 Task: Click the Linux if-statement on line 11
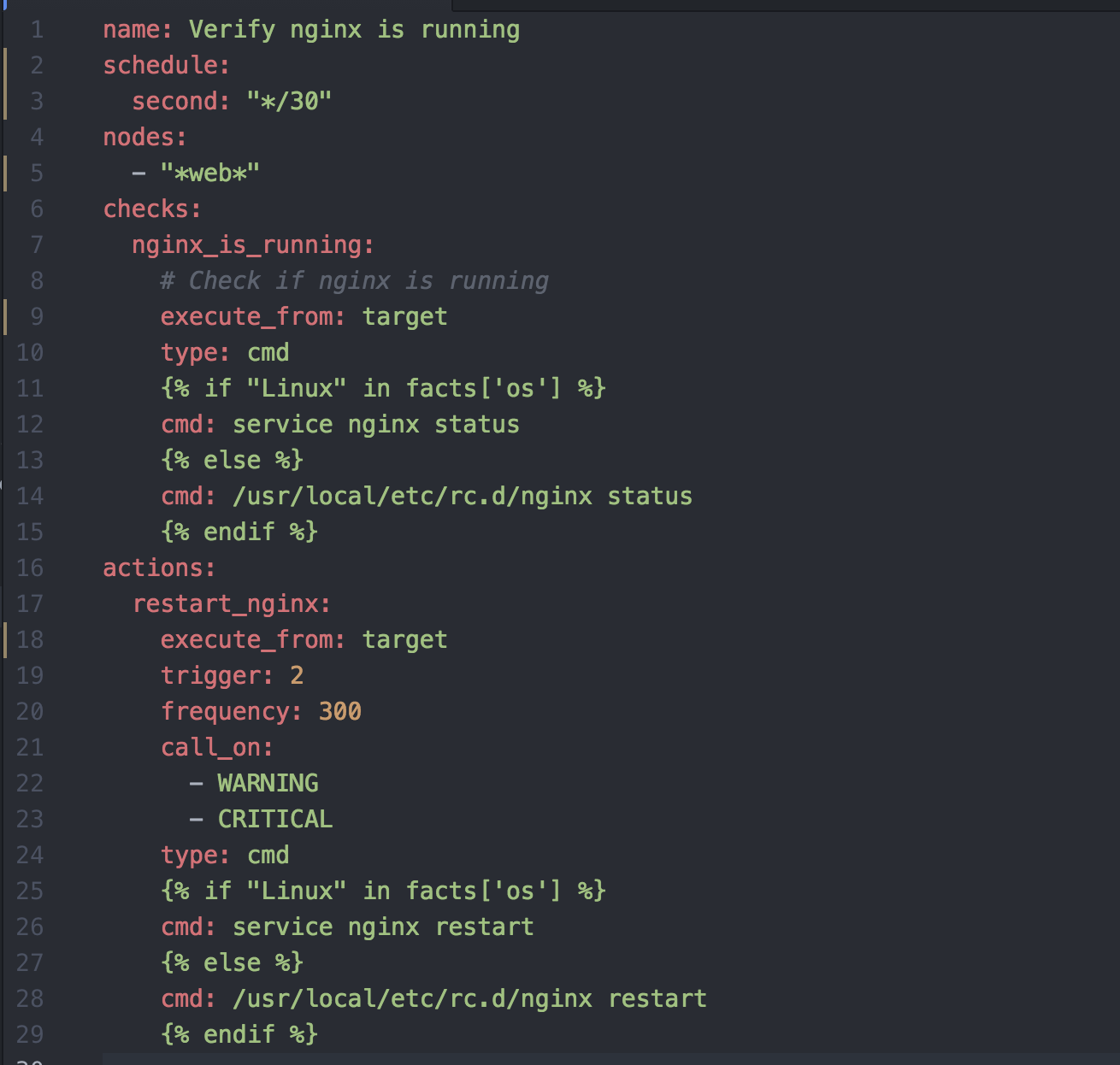383,389
